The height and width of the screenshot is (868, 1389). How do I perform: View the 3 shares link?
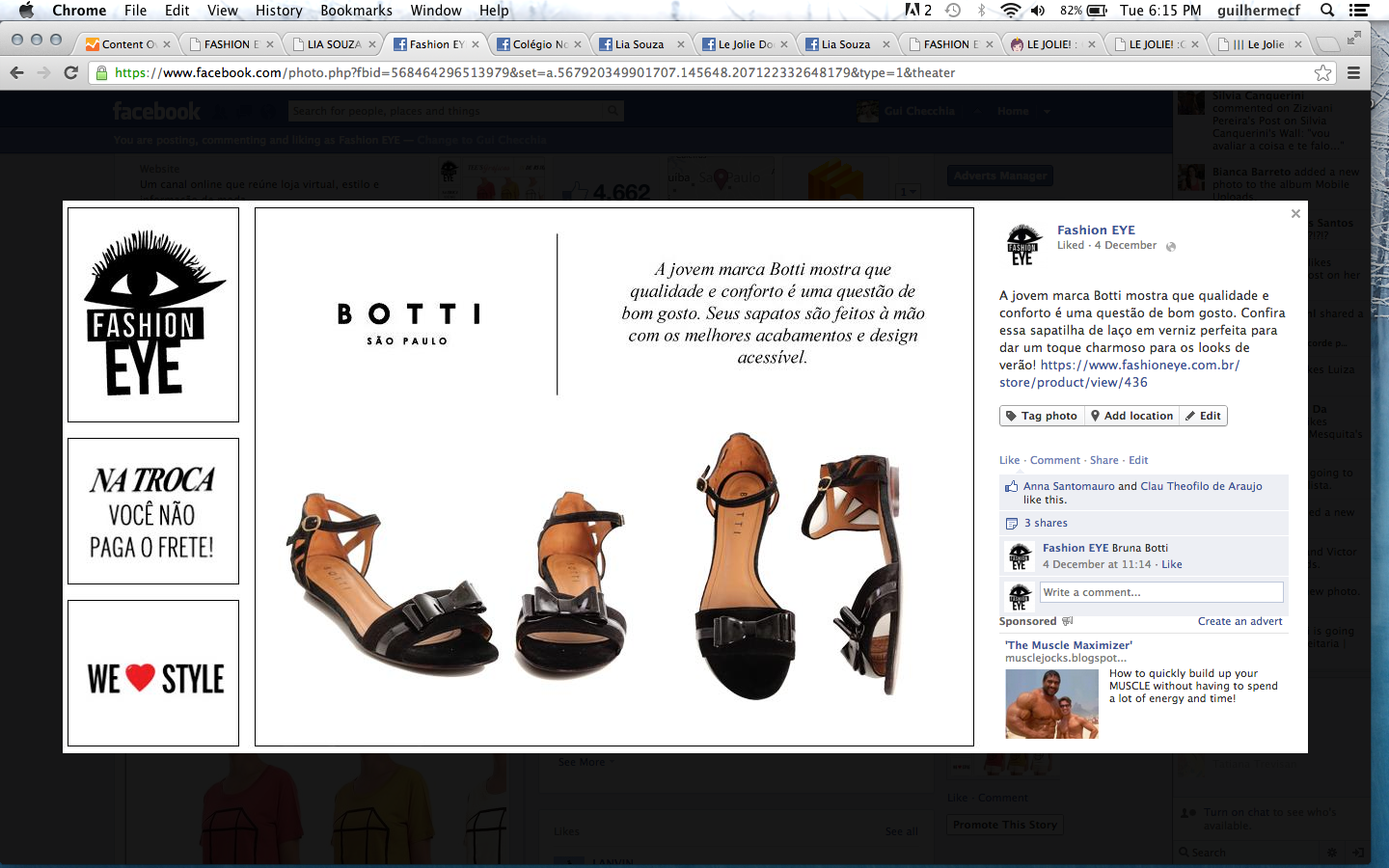pyautogui.click(x=1046, y=523)
